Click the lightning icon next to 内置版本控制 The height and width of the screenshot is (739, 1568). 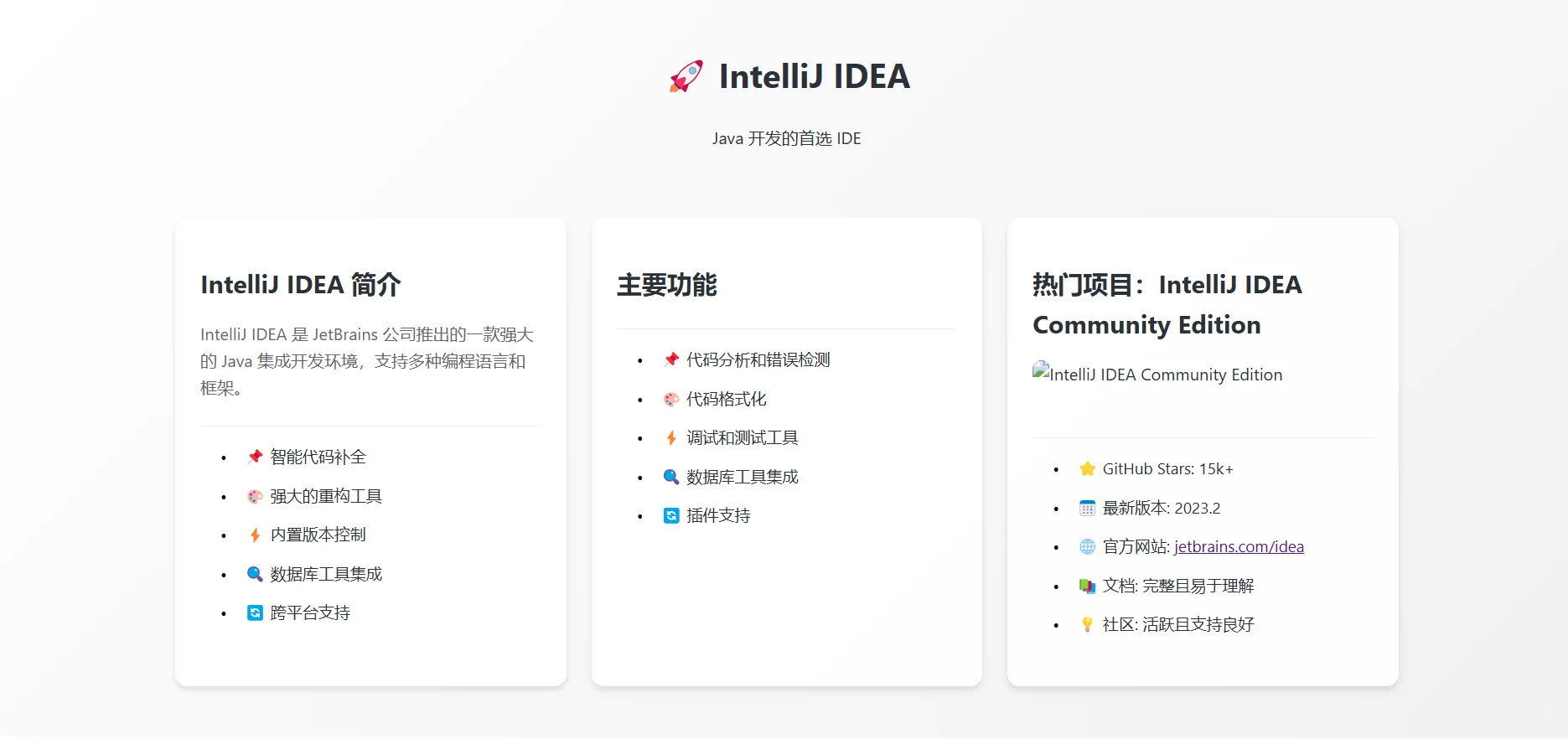[256, 535]
